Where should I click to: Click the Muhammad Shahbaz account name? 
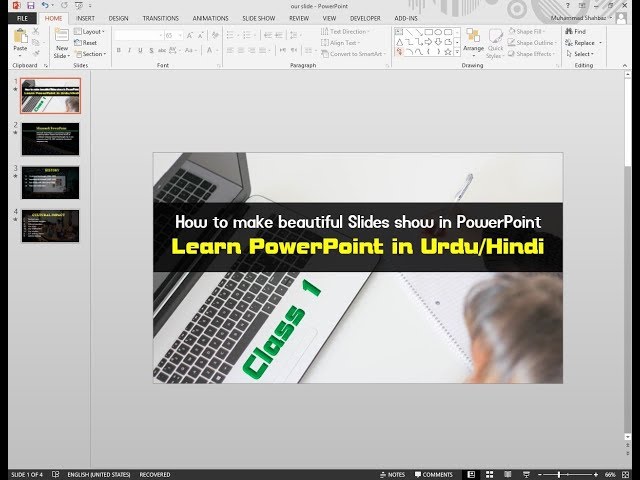click(x=578, y=18)
